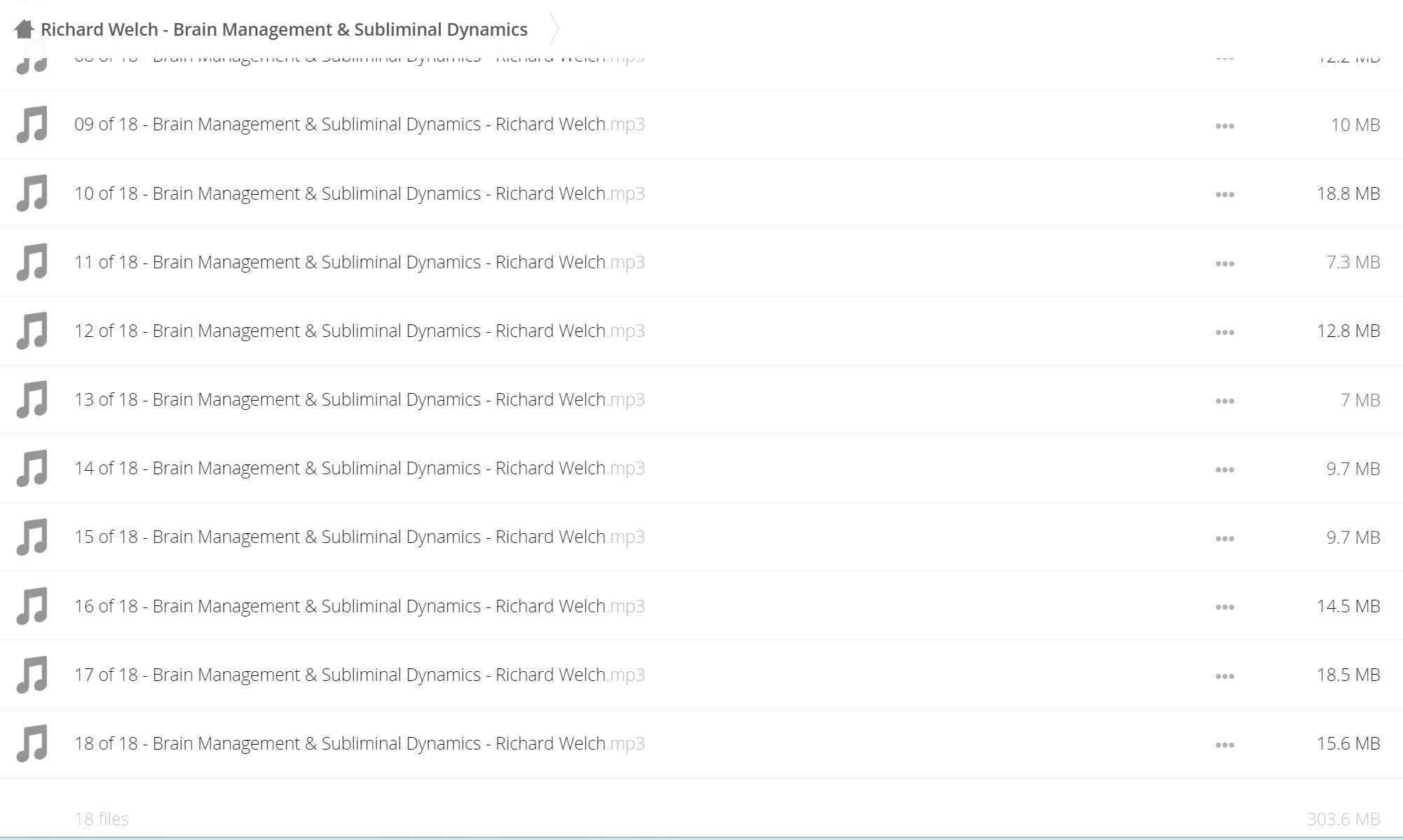Open more options for file 18 of 18
Image resolution: width=1403 pixels, height=840 pixels.
[x=1224, y=745]
